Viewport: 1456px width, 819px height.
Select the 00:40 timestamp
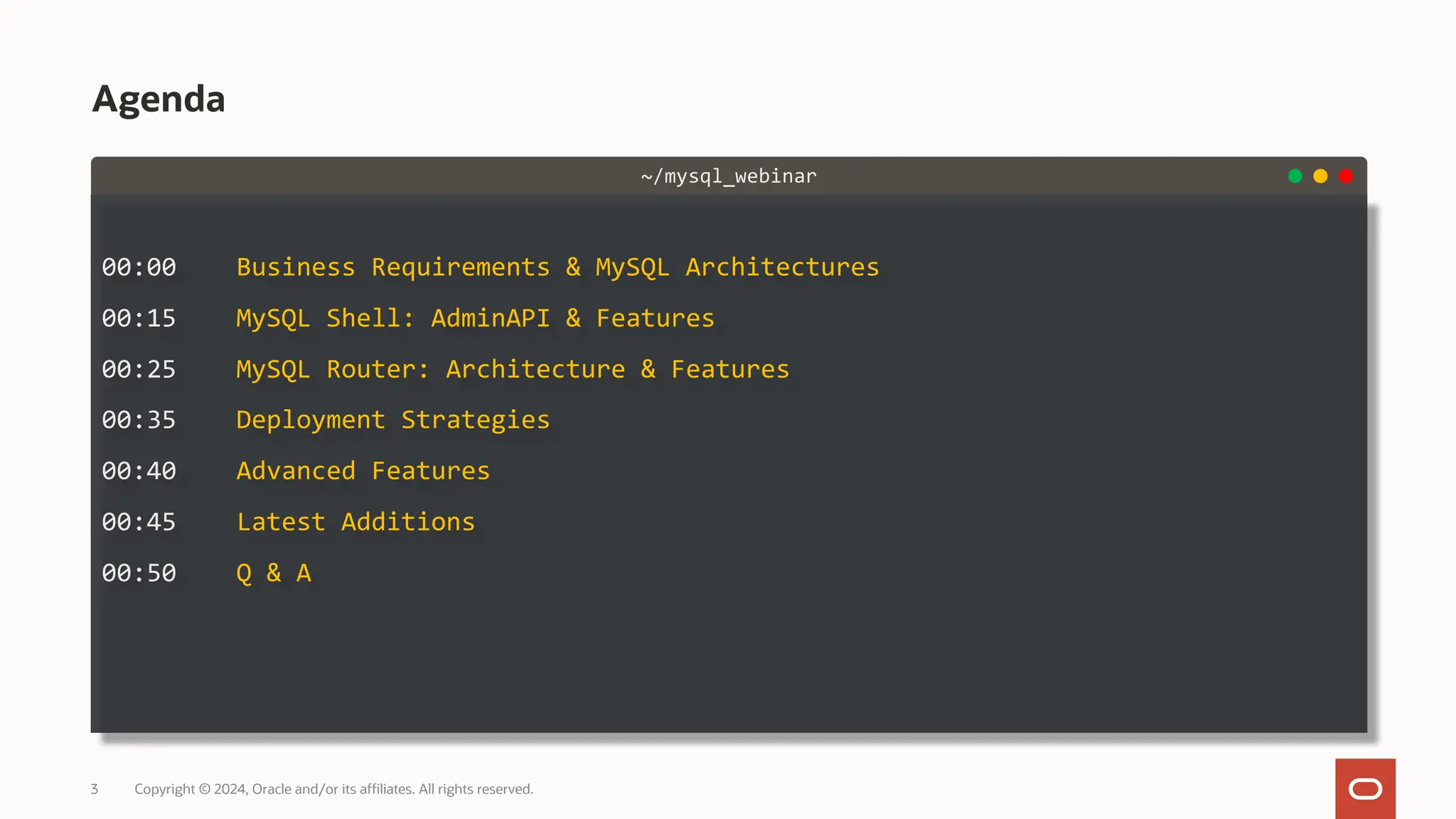click(x=139, y=471)
